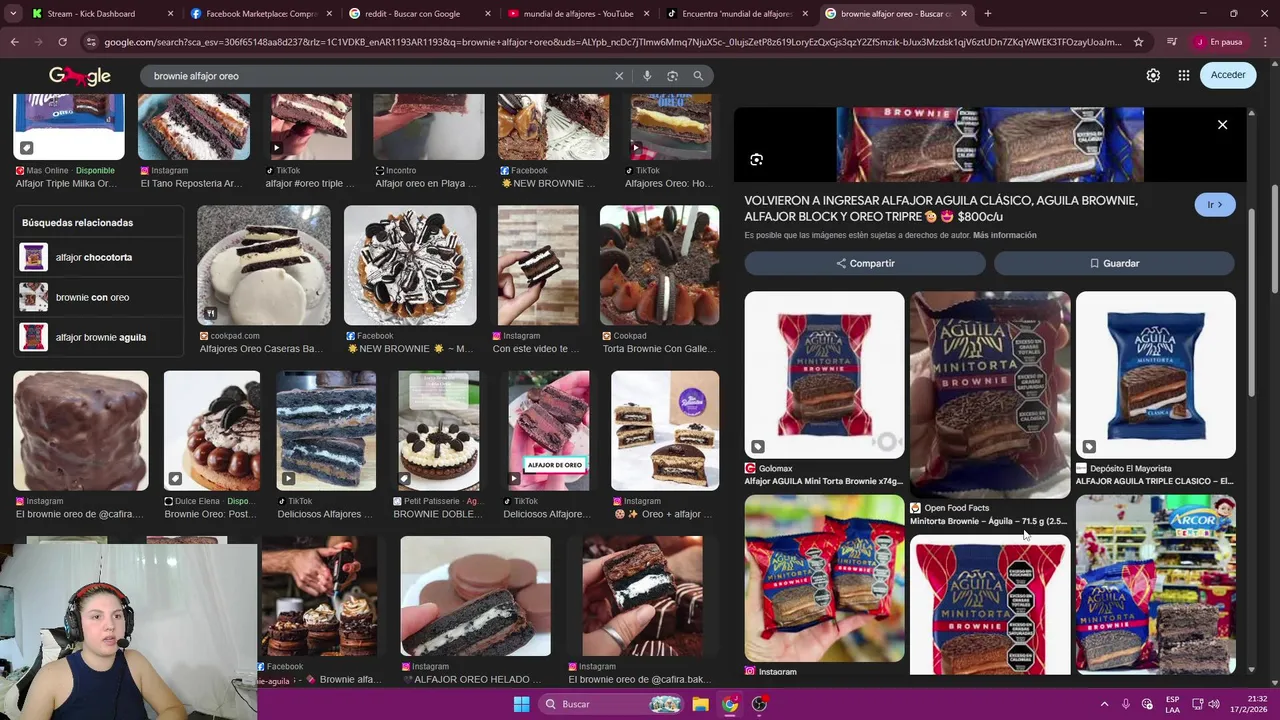1280x720 pixels.
Task: Click the Windows taskbar Buscar search box
Action: [611, 704]
